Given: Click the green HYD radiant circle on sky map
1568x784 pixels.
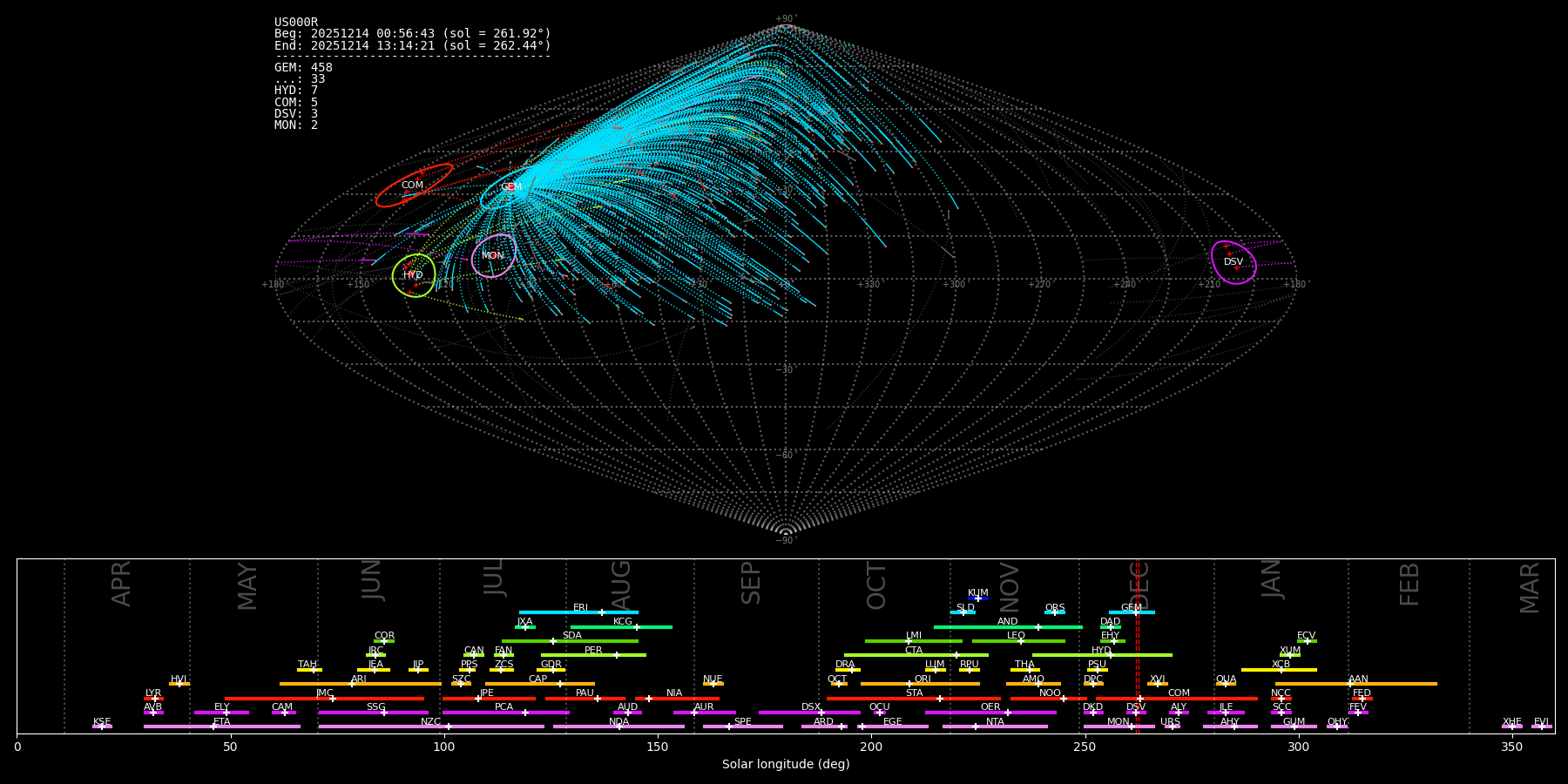Looking at the screenshot, I should tap(414, 275).
